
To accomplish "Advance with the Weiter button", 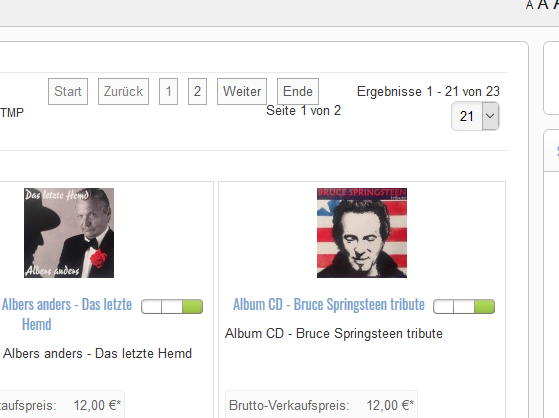I will [242, 91].
